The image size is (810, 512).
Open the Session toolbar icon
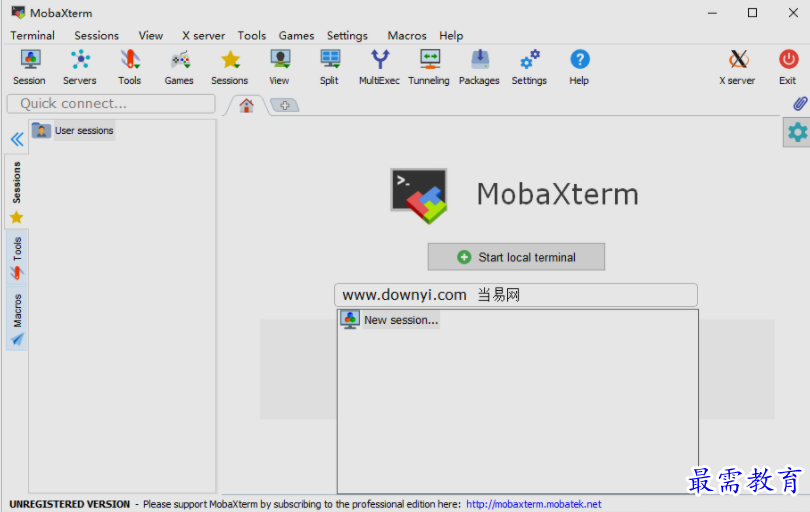(29, 67)
